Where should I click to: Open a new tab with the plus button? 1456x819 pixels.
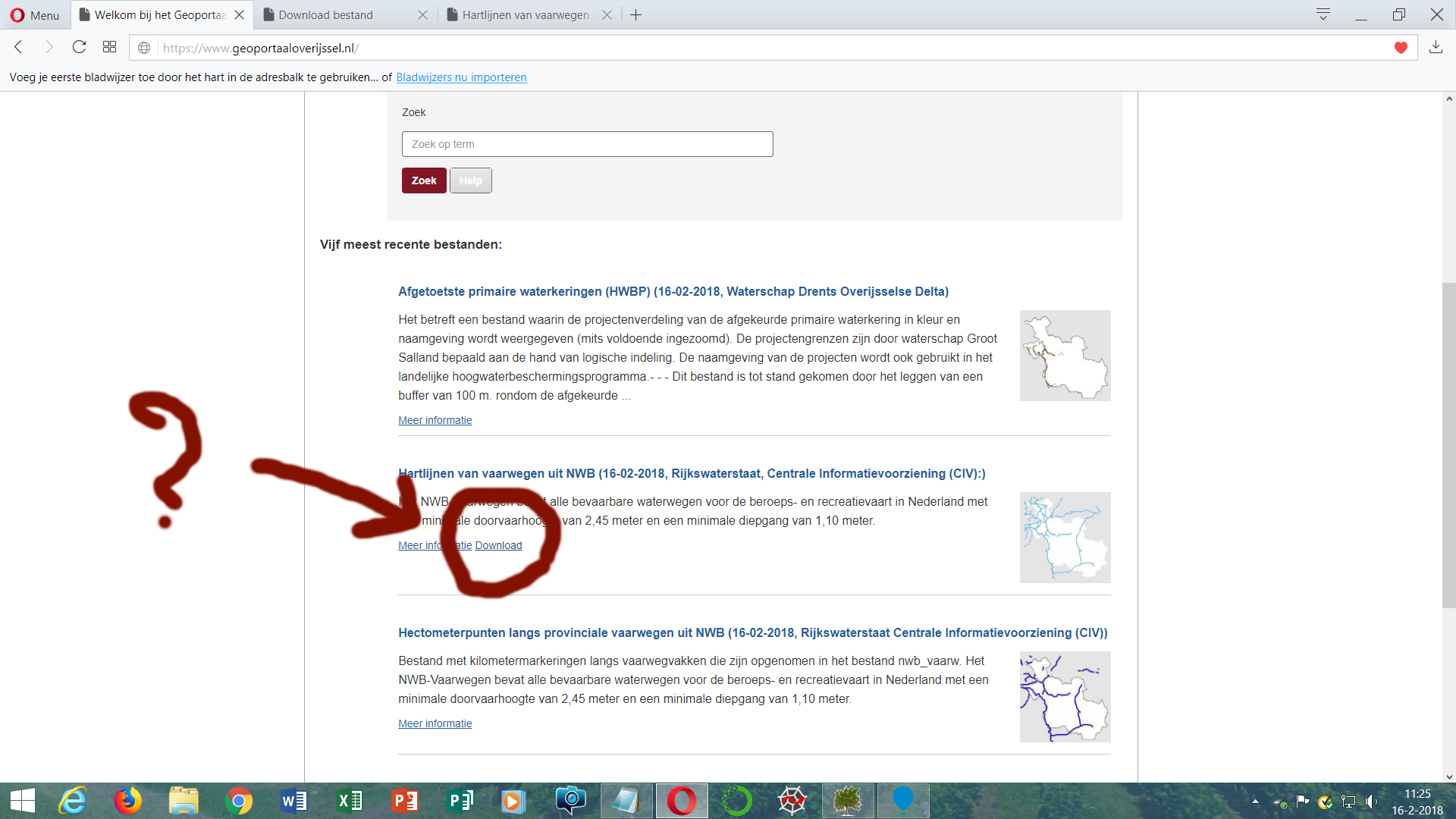(635, 14)
